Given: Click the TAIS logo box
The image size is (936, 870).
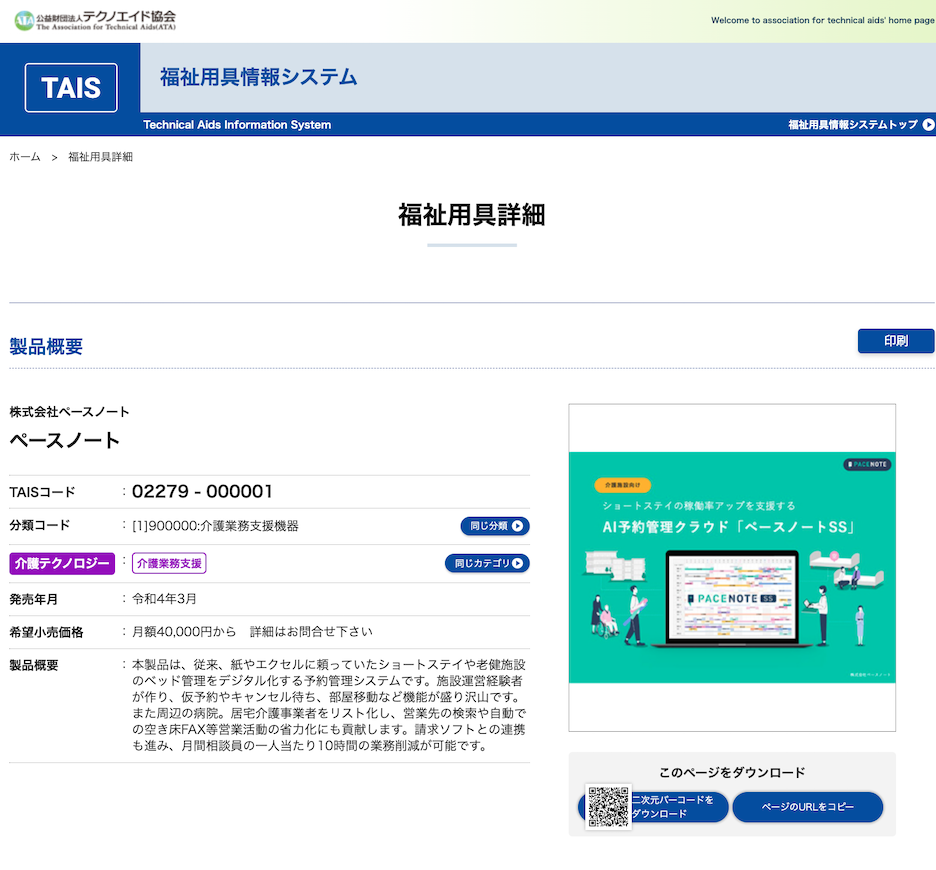Looking at the screenshot, I should point(71,88).
